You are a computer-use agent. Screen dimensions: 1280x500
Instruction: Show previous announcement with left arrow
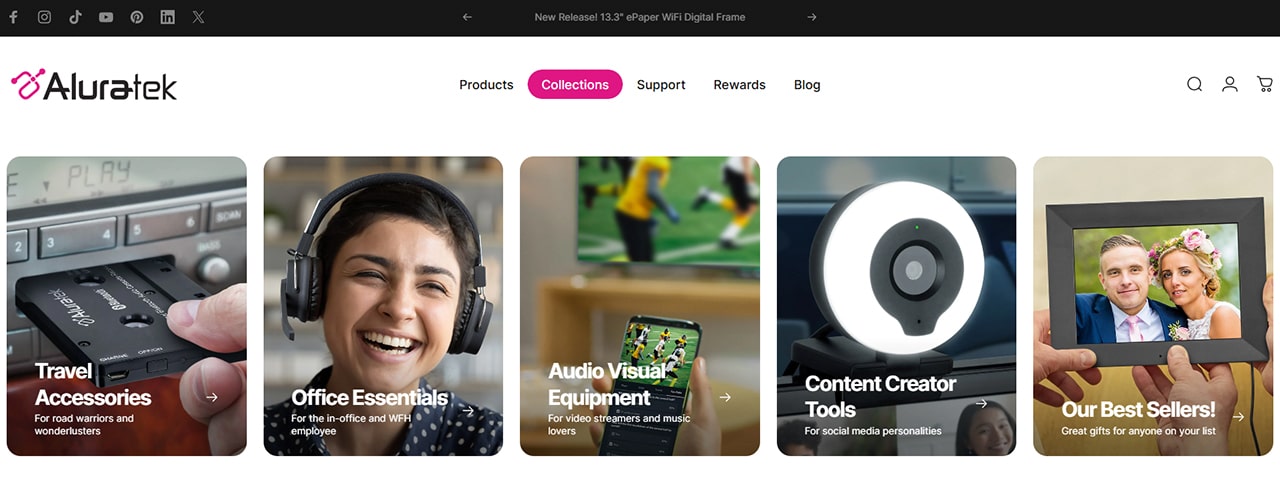(x=467, y=17)
